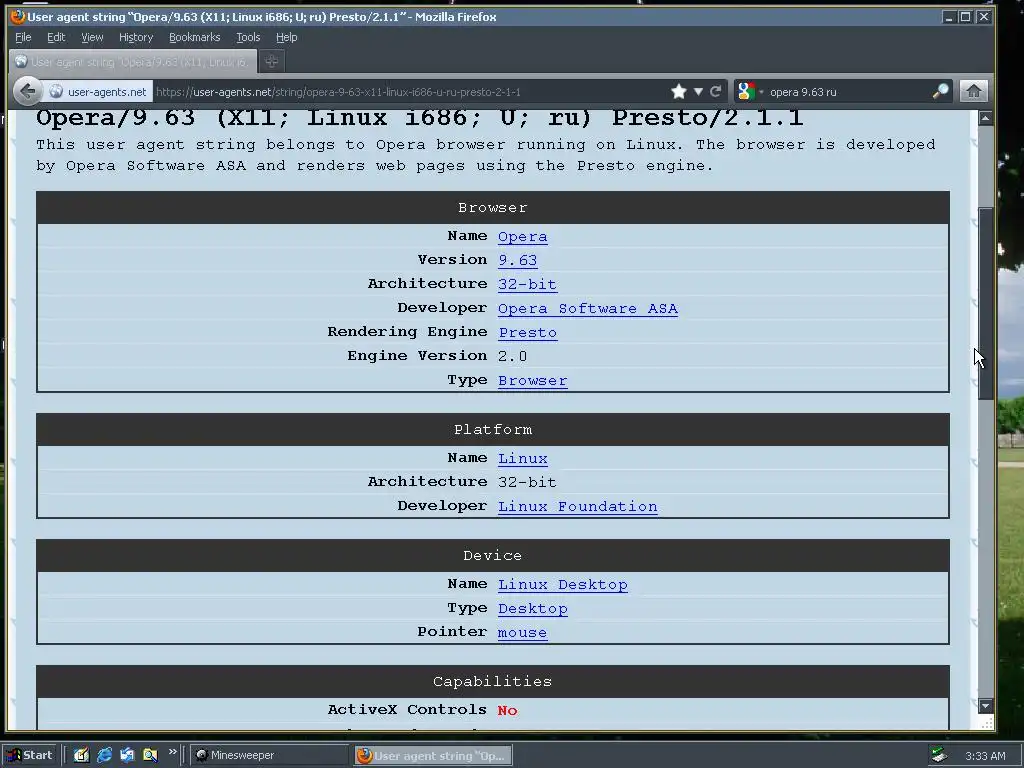
Task: Open the Tools menu
Action: (x=248, y=37)
